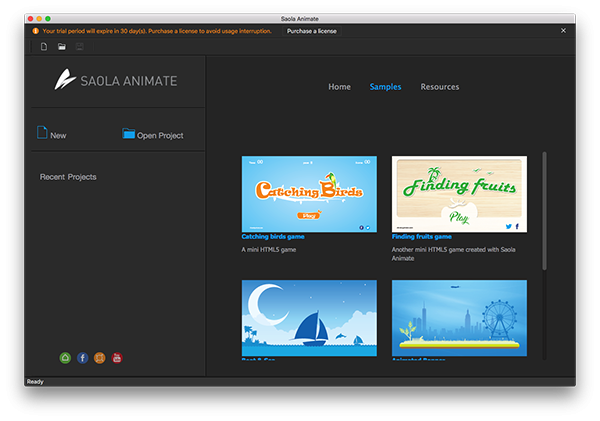Click the Finding fruits game link
This screenshot has height=421, width=600.
click(422, 237)
